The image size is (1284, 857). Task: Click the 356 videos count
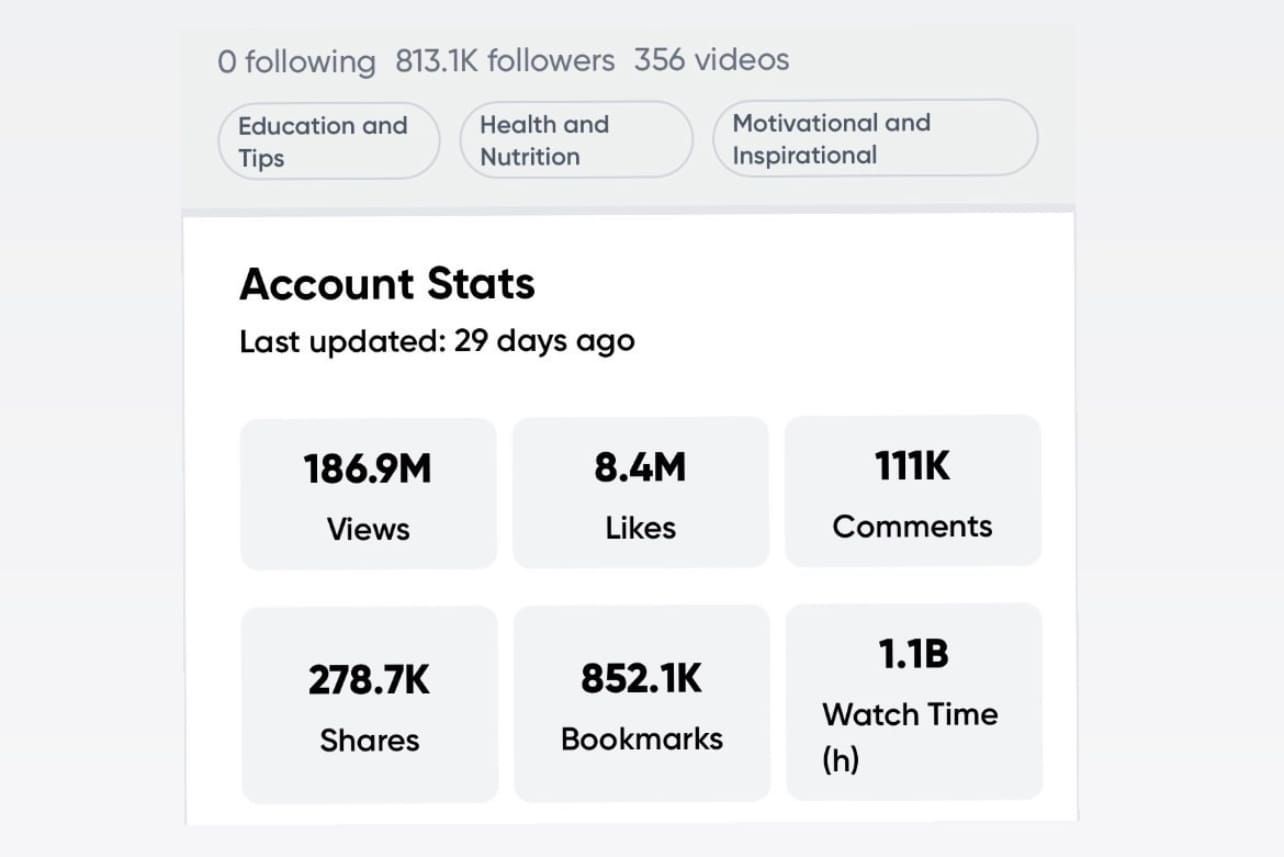pos(711,60)
